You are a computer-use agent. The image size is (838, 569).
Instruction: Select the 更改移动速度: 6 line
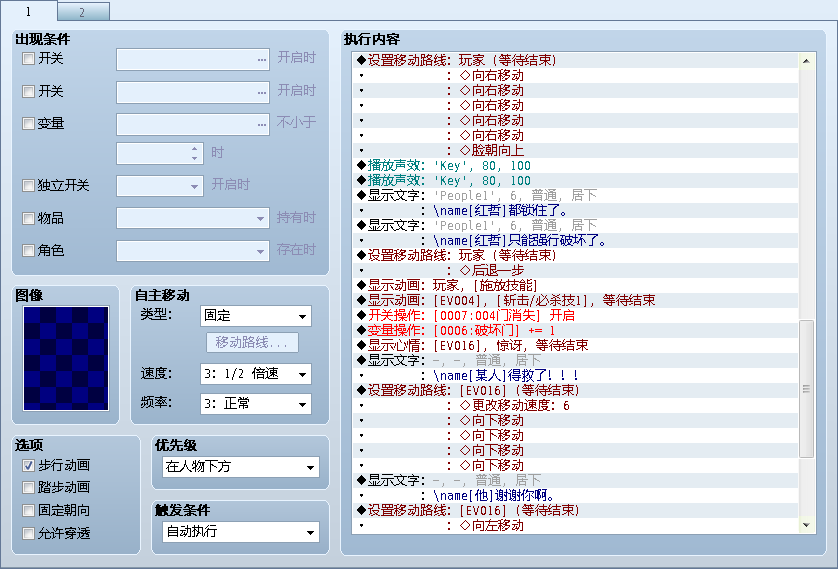[575, 406]
